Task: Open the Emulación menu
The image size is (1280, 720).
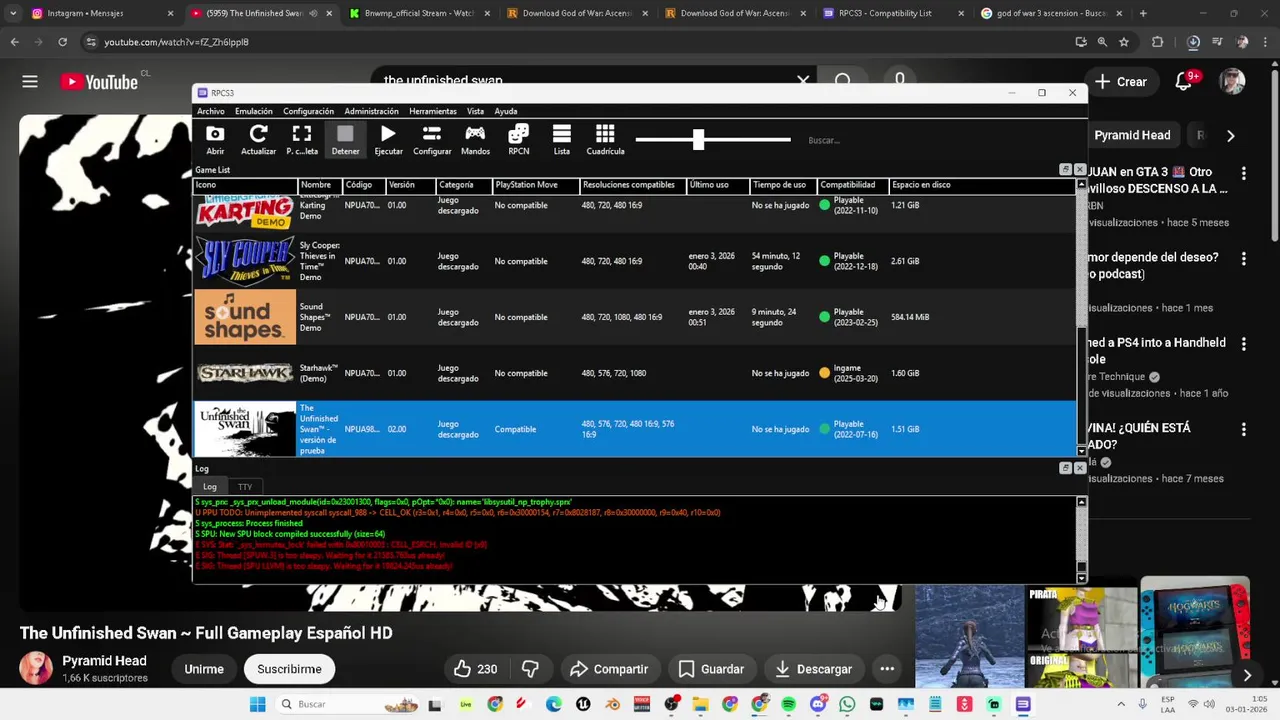Action: click(x=254, y=111)
